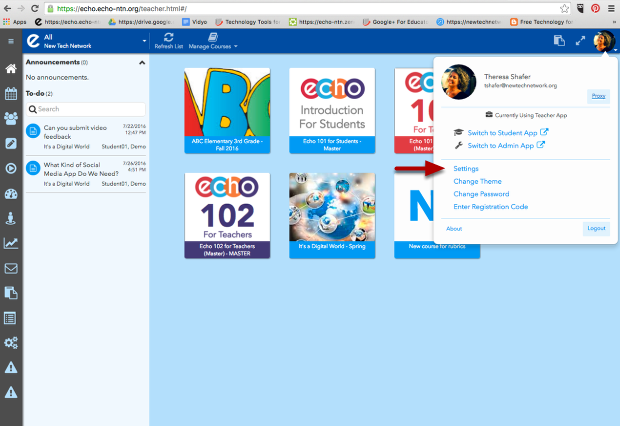
Task: Click the clipboard sidebar icon
Action: (11, 293)
